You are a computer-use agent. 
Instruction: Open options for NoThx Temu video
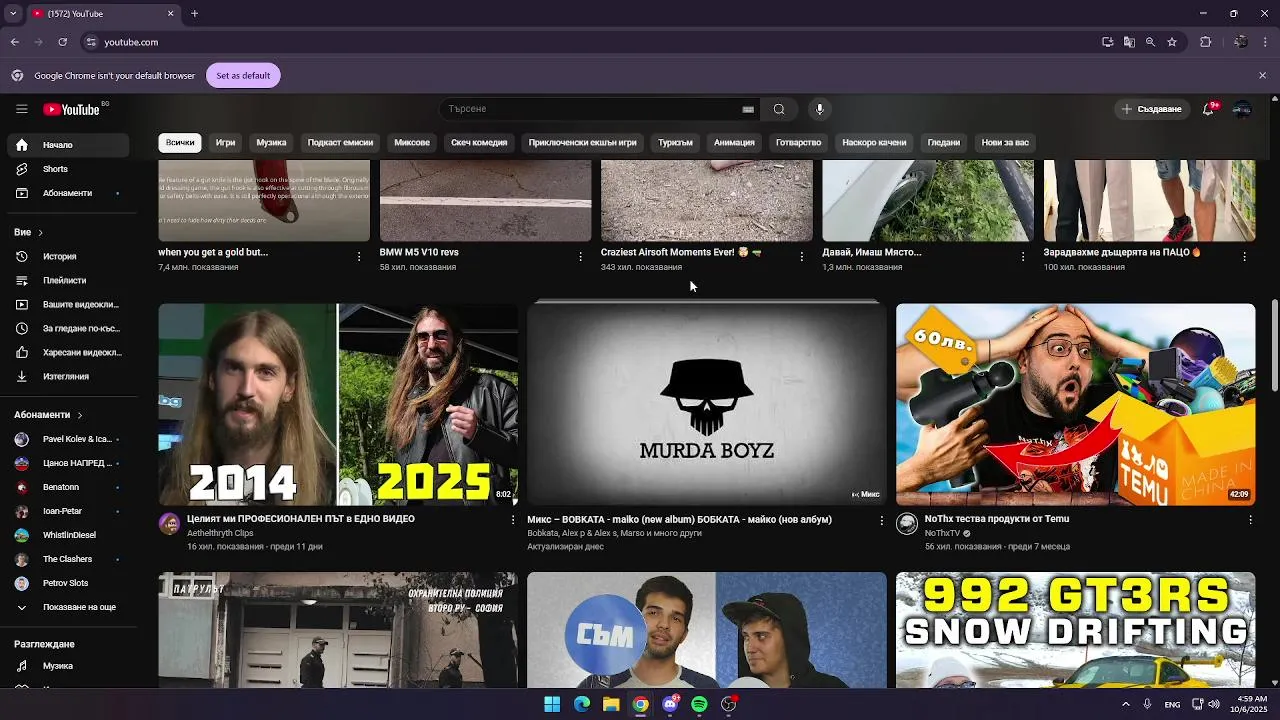tap(1250, 520)
